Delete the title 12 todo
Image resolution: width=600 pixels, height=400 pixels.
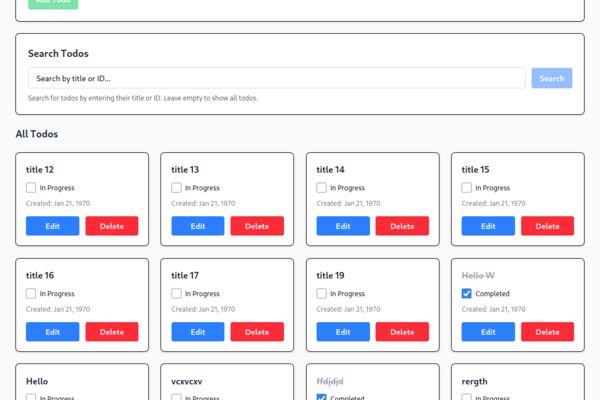pos(112,226)
